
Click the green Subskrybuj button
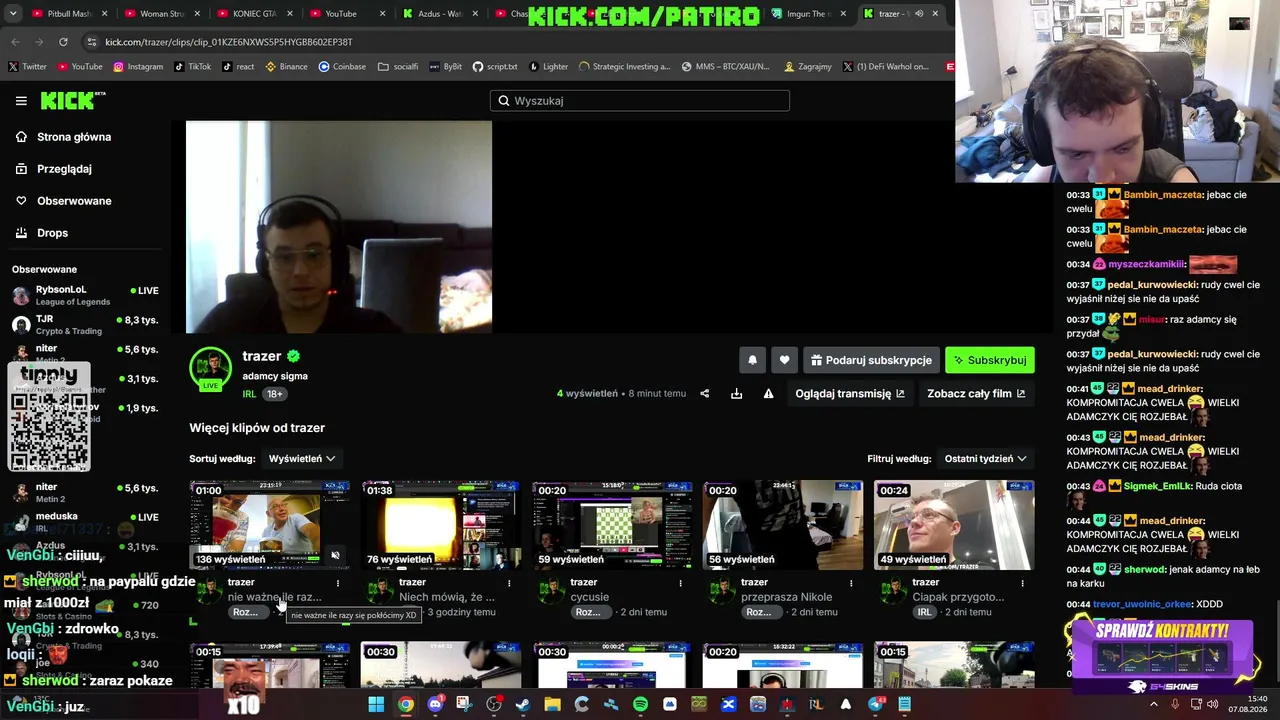point(990,360)
